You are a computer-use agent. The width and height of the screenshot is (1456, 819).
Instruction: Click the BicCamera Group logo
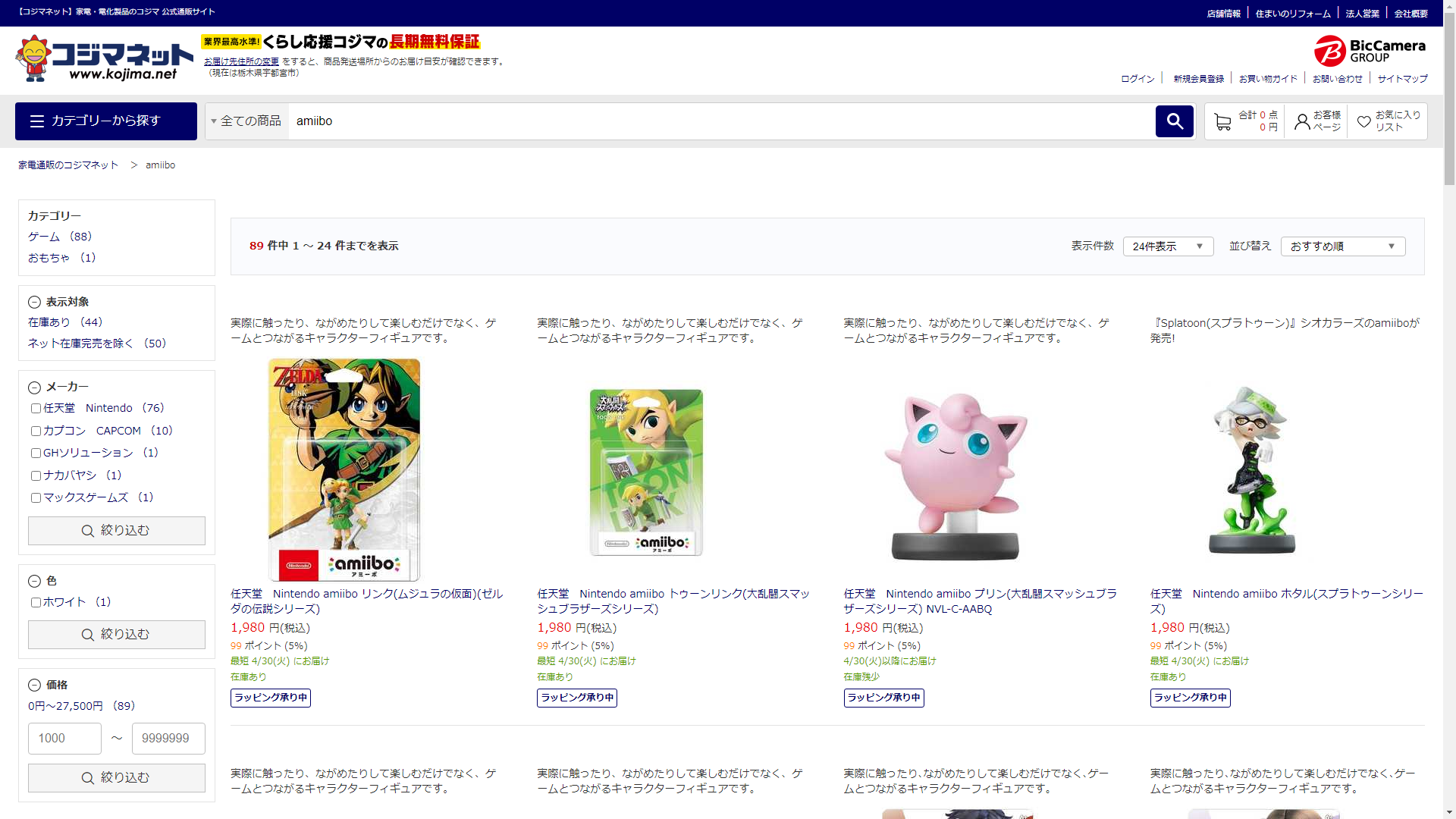(x=1370, y=51)
